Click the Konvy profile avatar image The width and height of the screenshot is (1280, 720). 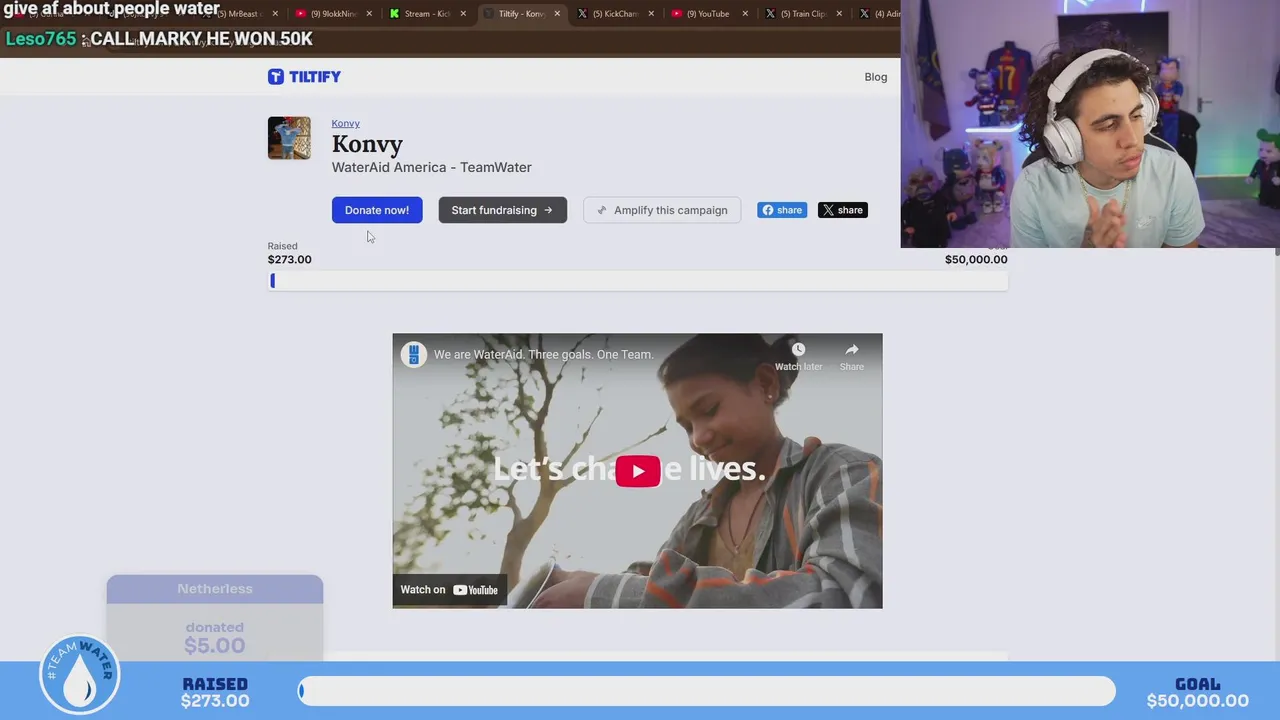[x=289, y=138]
